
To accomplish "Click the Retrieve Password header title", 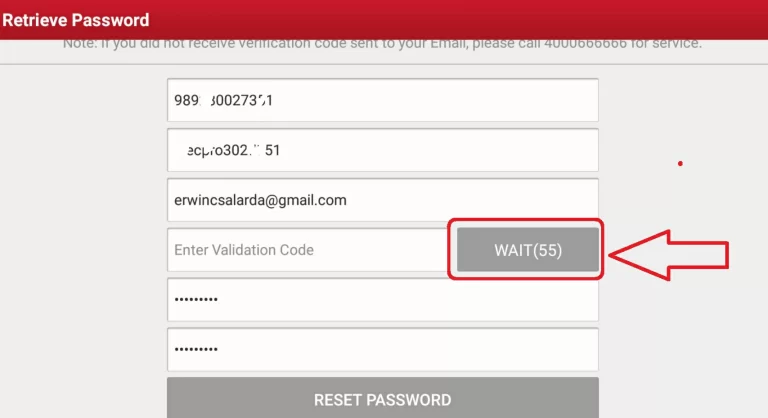I will click(x=75, y=20).
